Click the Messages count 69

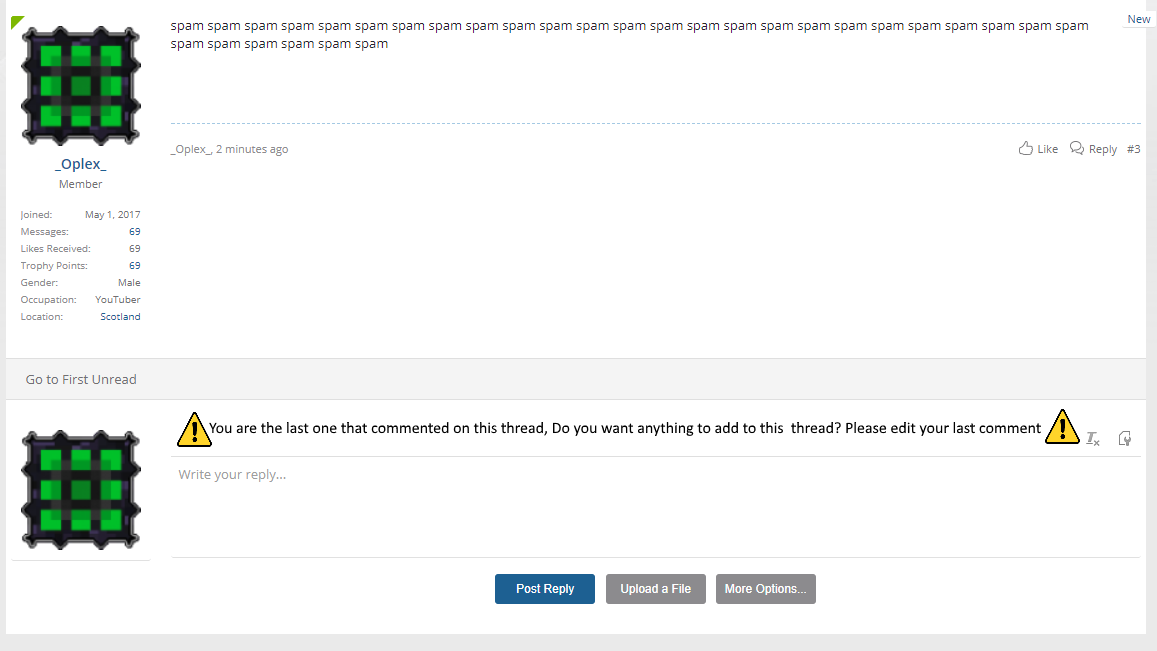click(x=134, y=232)
